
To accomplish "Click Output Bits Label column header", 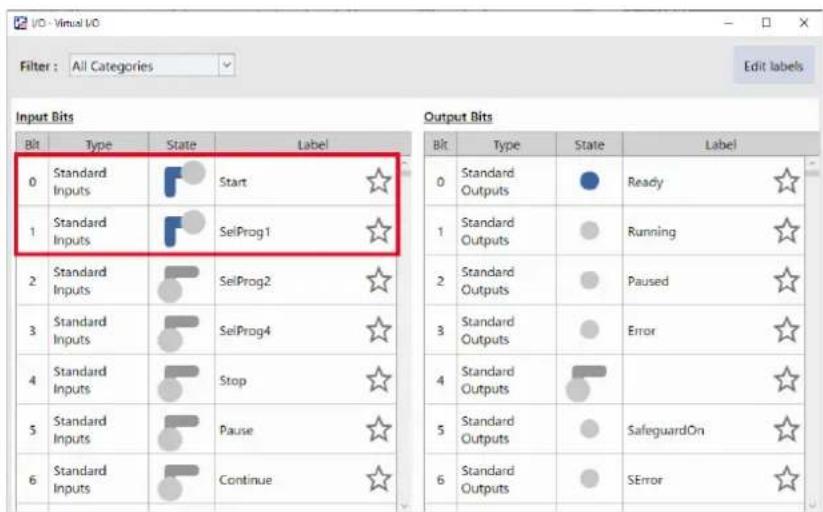I will [x=720, y=144].
